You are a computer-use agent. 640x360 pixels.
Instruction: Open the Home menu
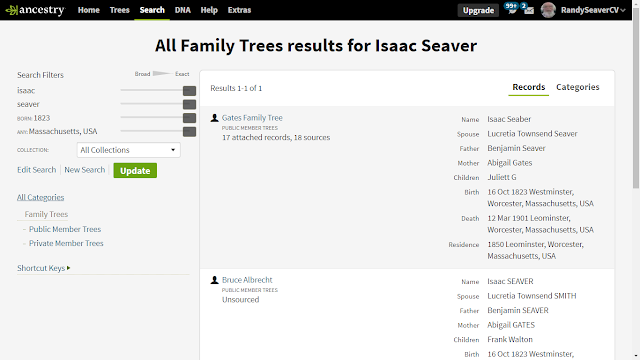click(89, 10)
